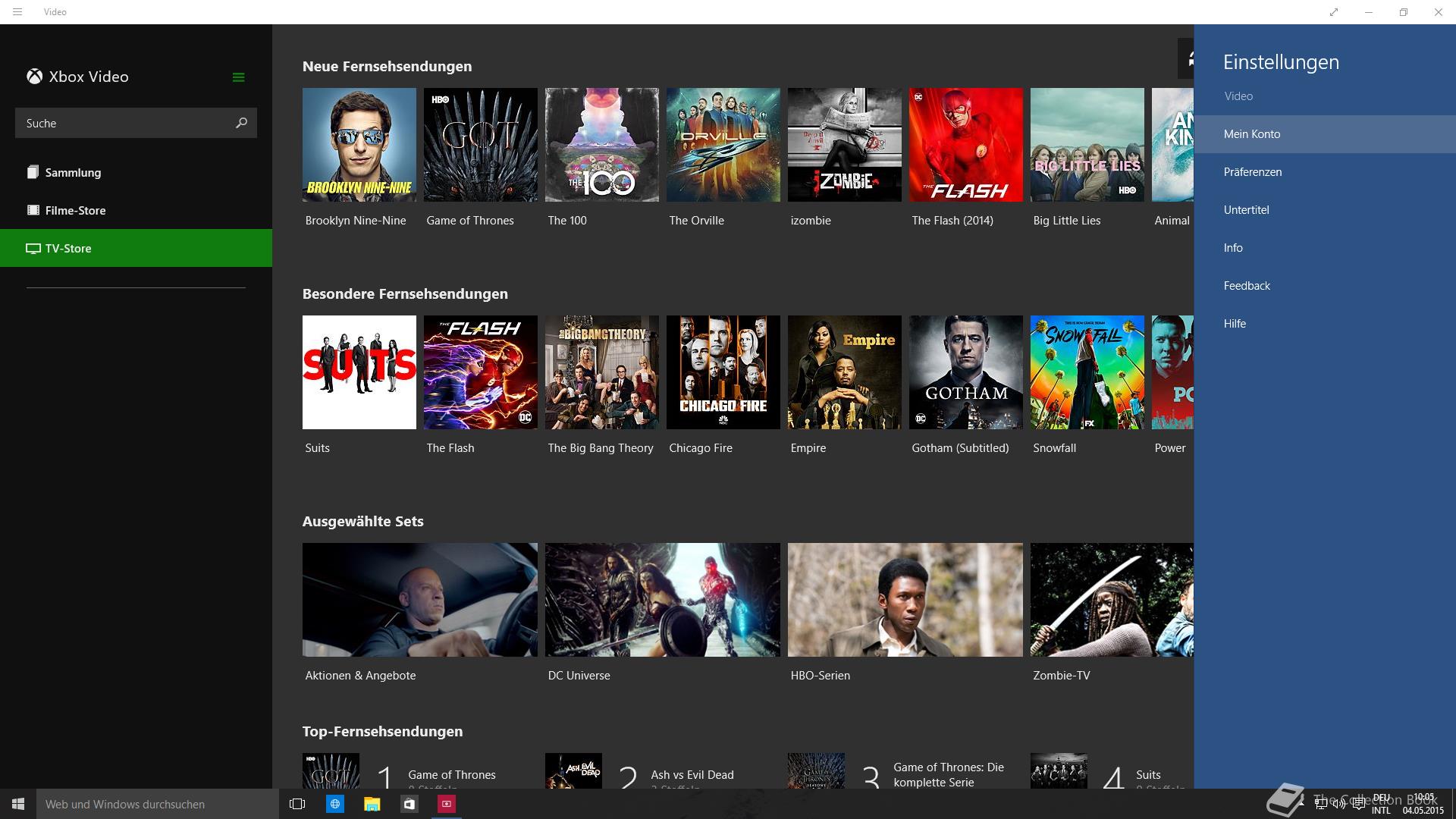This screenshot has height=819, width=1456.
Task: Enter full screen with the expand arrows icon
Action: [x=1334, y=12]
